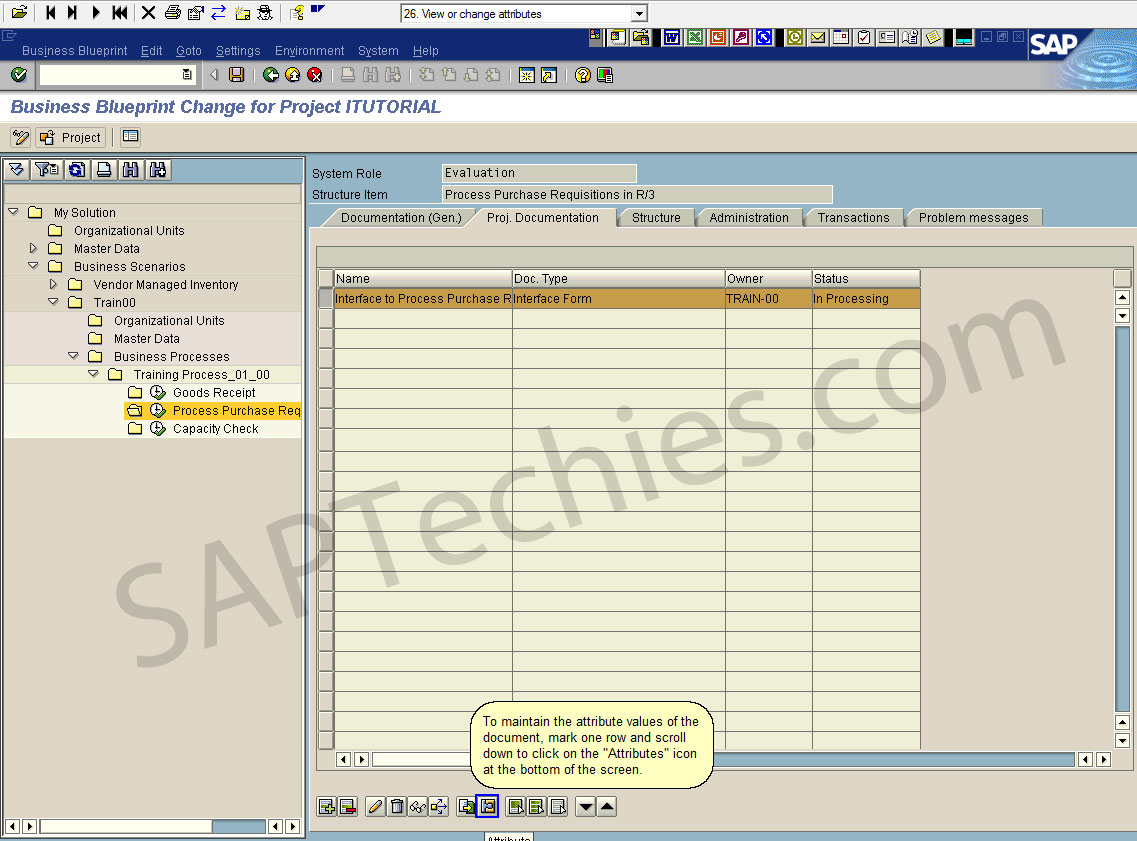
Task: Switch to the Structure tab
Action: 656,218
